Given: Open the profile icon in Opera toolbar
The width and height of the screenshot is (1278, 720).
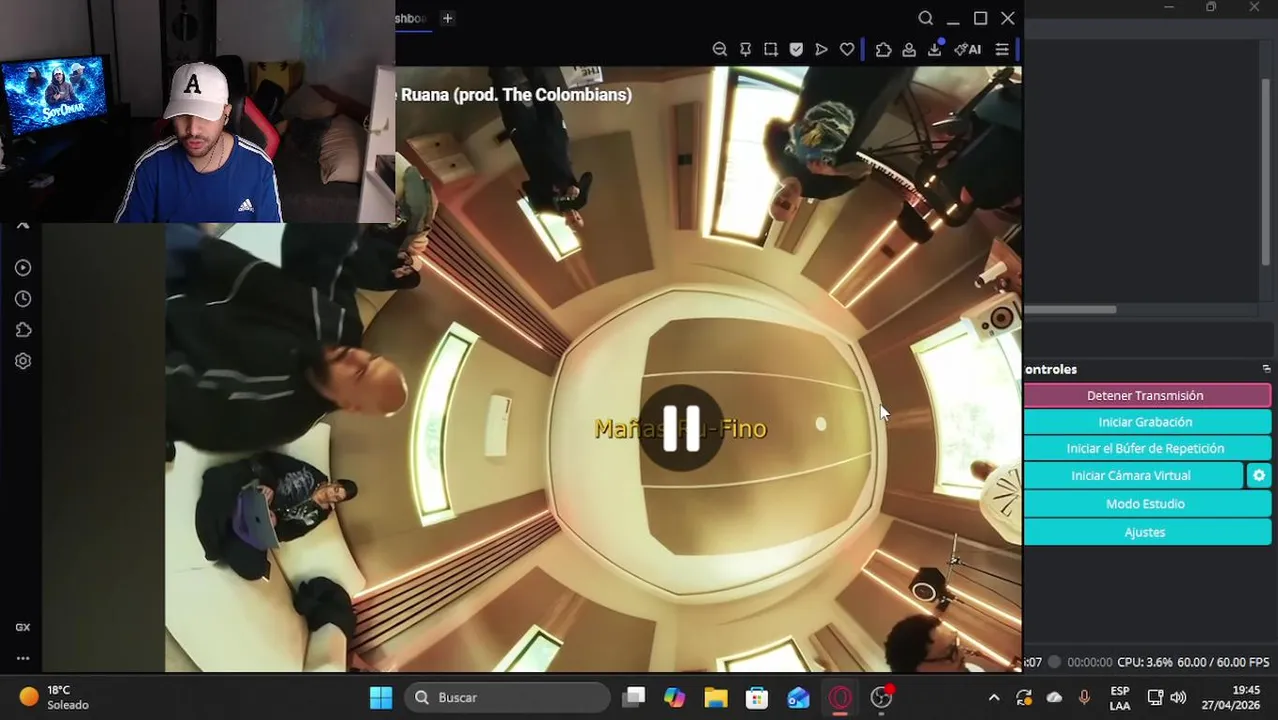Looking at the screenshot, I should [x=909, y=49].
